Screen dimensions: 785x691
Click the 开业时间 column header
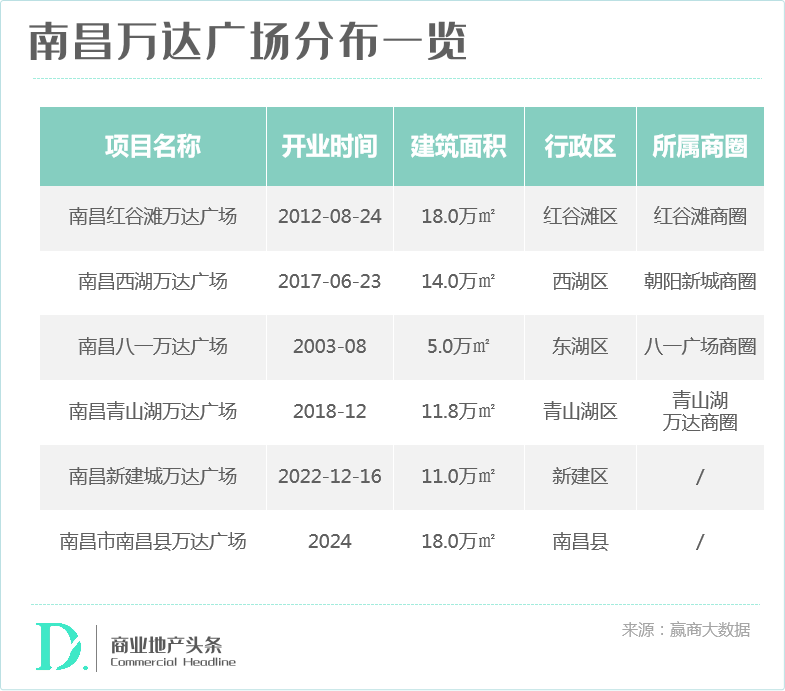(329, 146)
